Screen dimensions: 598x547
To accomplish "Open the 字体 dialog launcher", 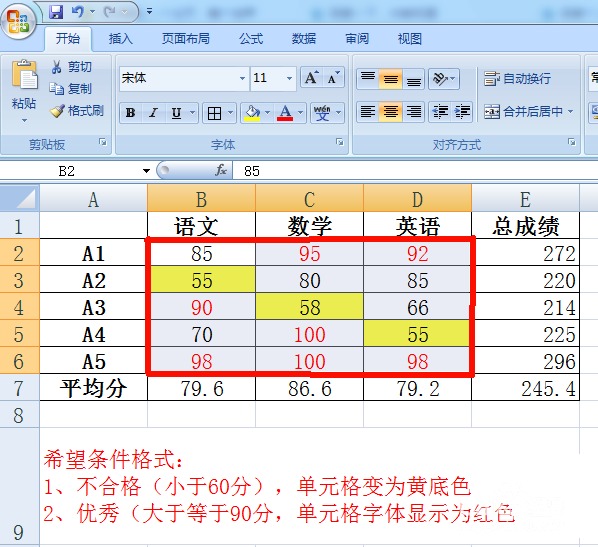I will point(339,142).
